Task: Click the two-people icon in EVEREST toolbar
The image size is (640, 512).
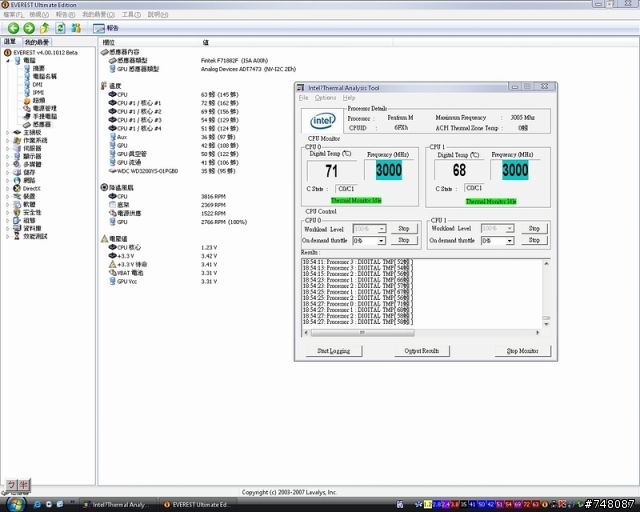Action: point(76,28)
